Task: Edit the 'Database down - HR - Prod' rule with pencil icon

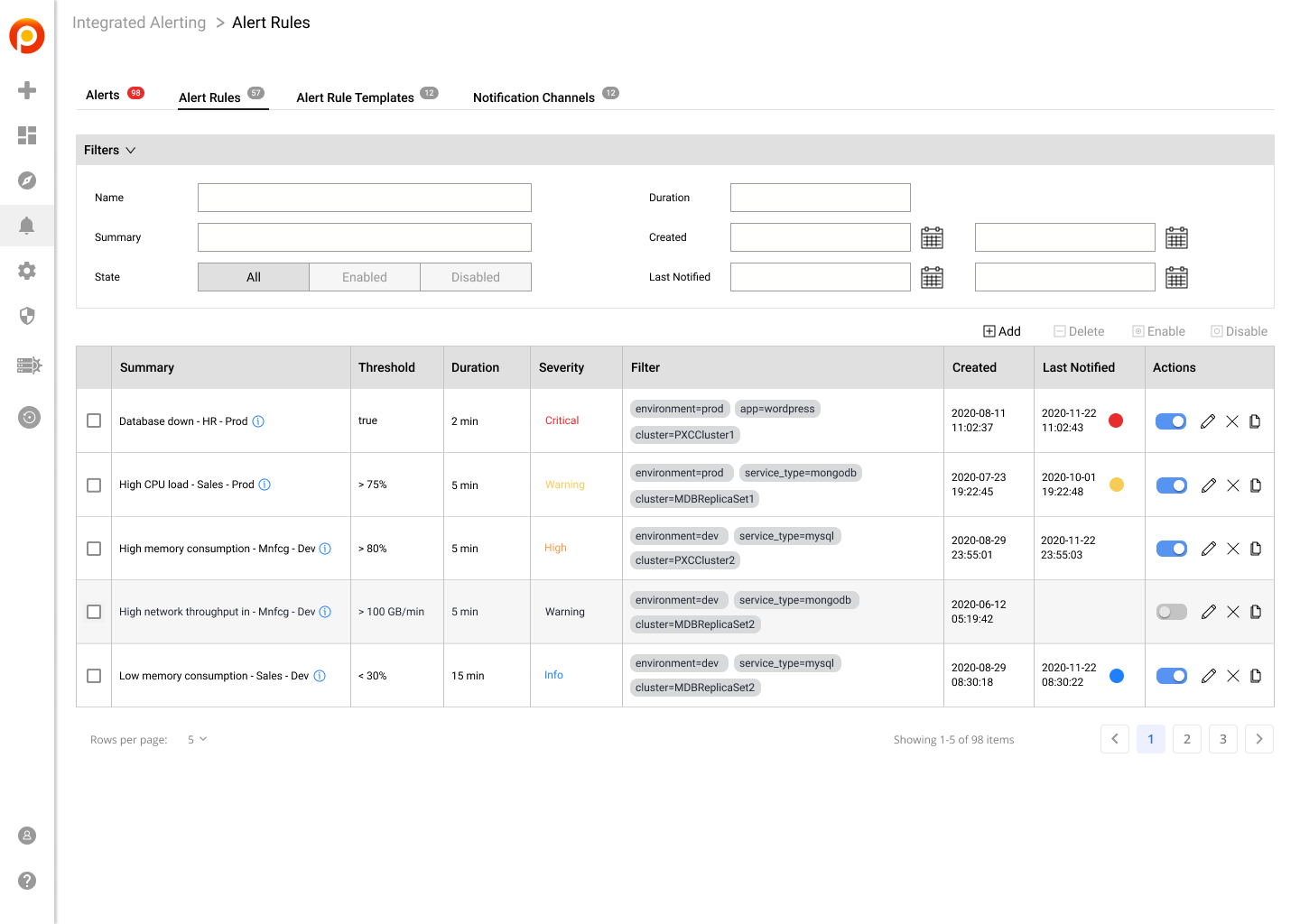Action: tap(1208, 420)
